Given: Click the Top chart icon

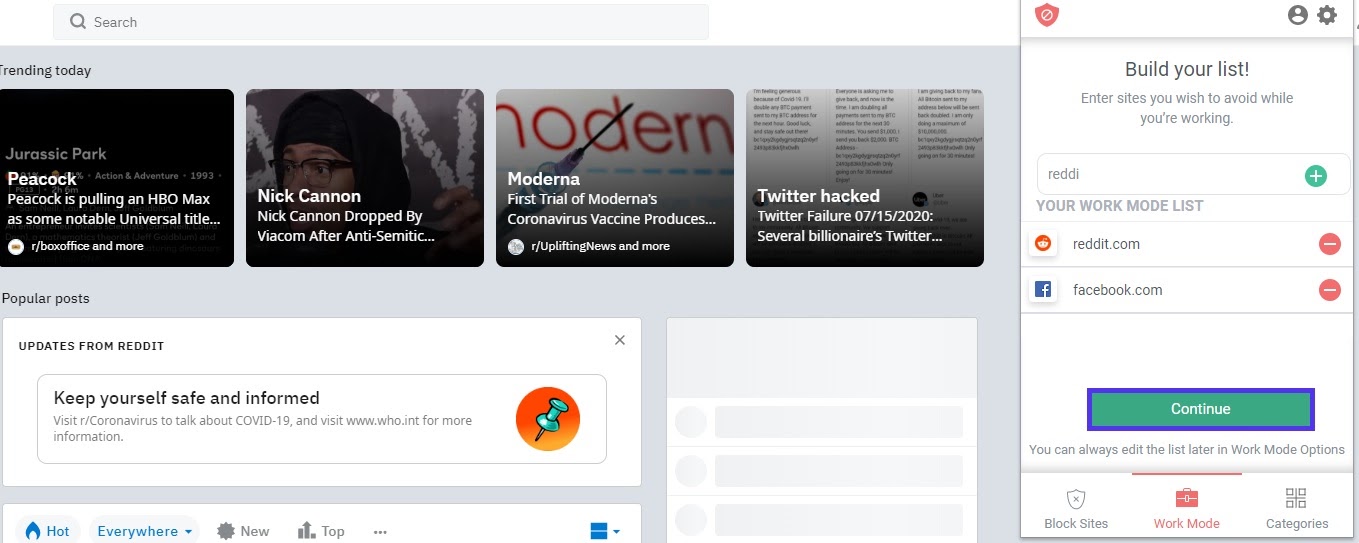Looking at the screenshot, I should click(x=307, y=531).
